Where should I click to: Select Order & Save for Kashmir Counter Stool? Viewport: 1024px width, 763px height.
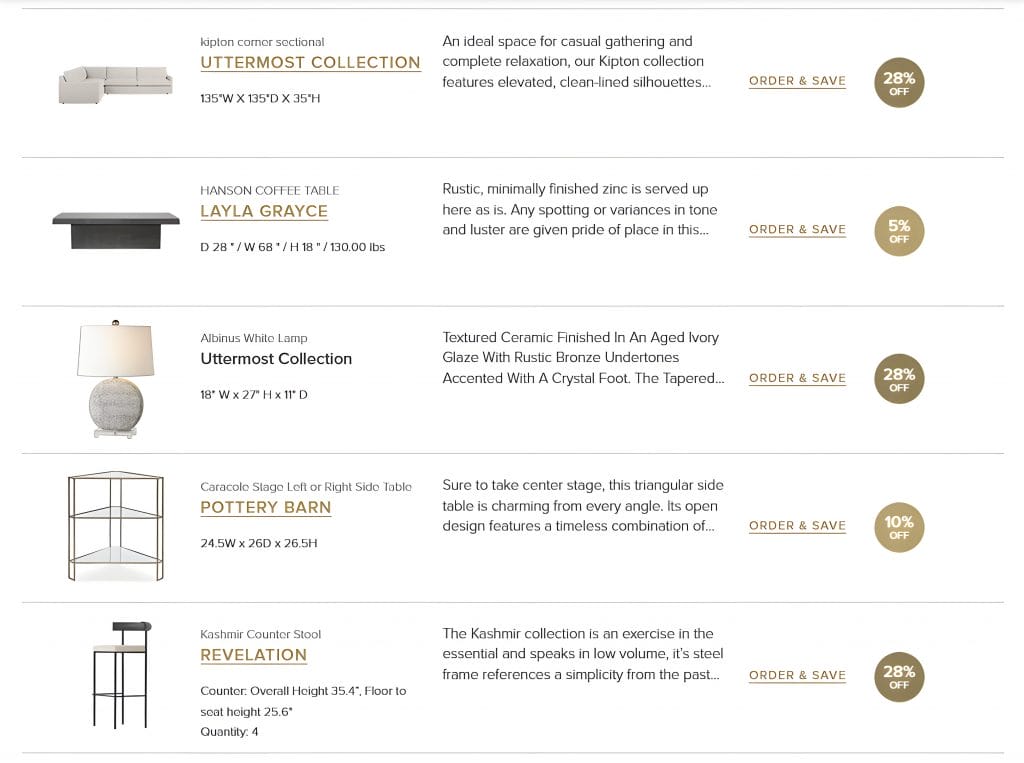point(797,675)
